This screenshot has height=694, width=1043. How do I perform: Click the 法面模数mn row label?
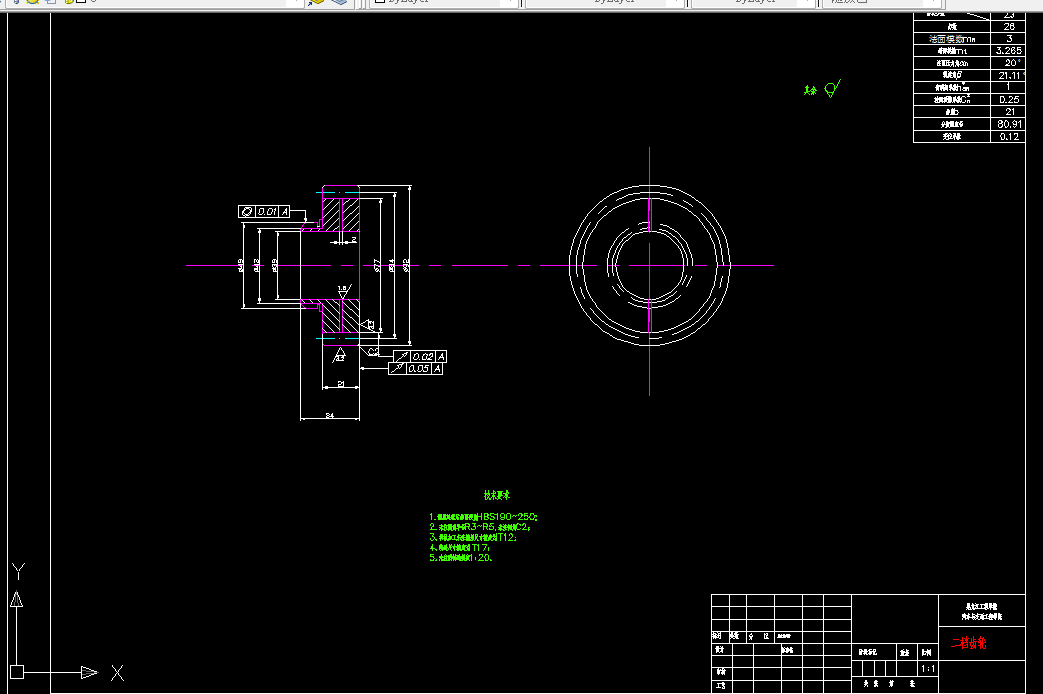952,39
